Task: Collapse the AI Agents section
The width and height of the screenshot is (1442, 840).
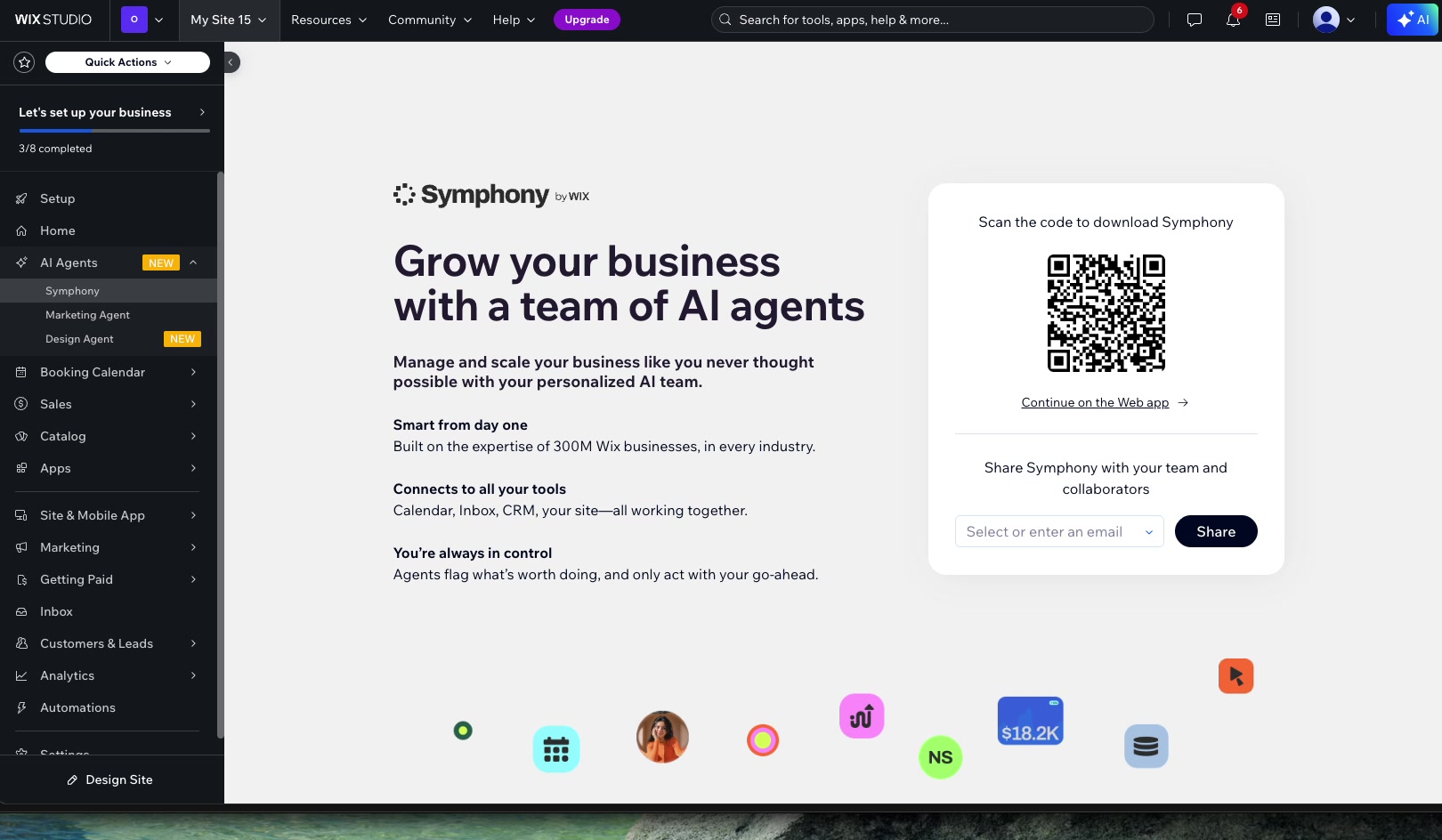Action: (x=193, y=262)
